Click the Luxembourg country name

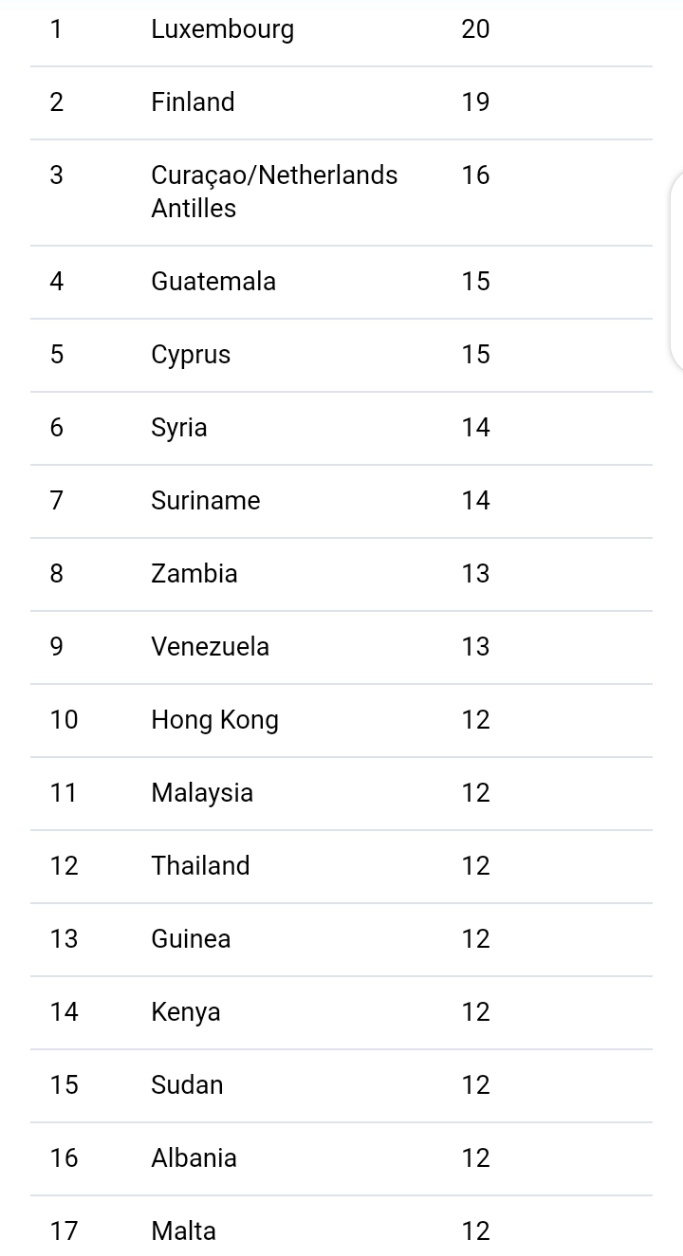[222, 30]
